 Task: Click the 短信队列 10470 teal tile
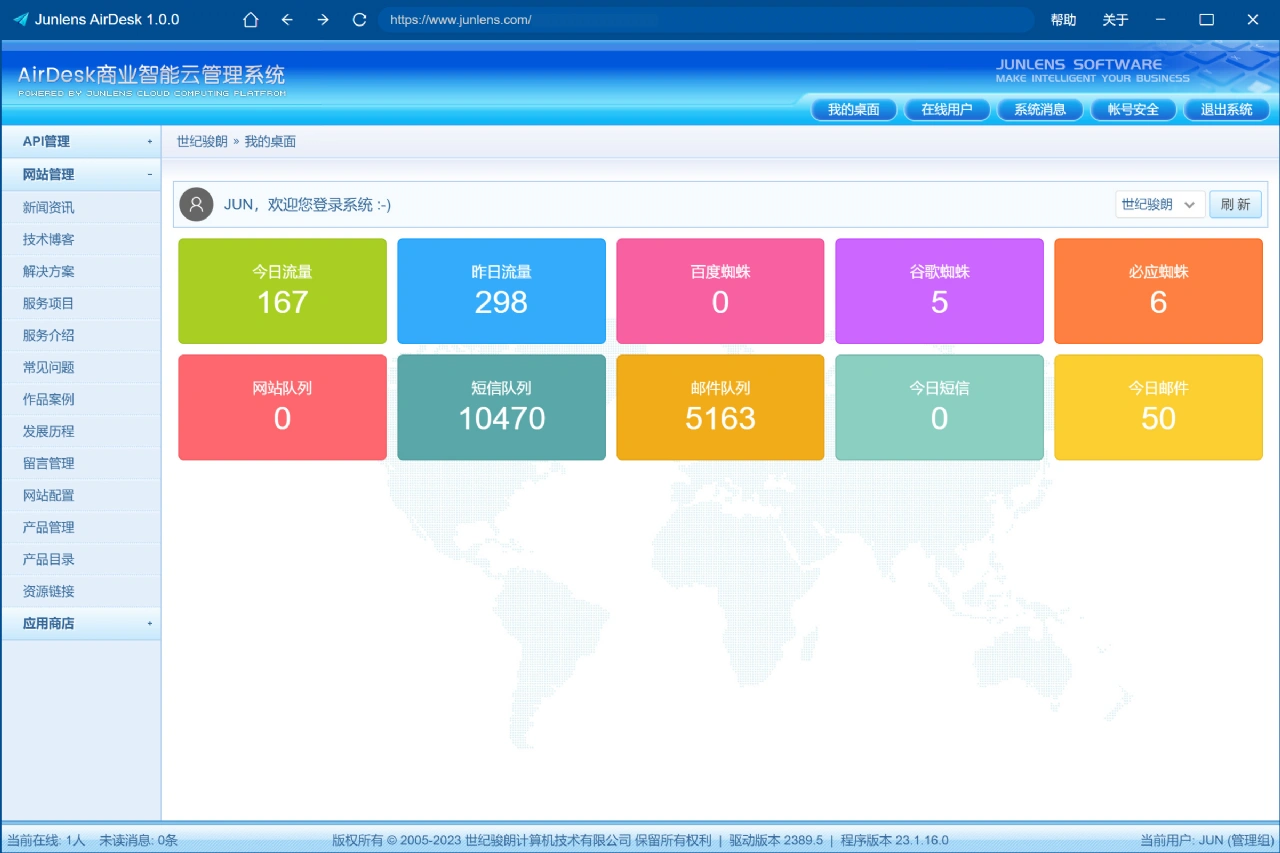pos(501,407)
